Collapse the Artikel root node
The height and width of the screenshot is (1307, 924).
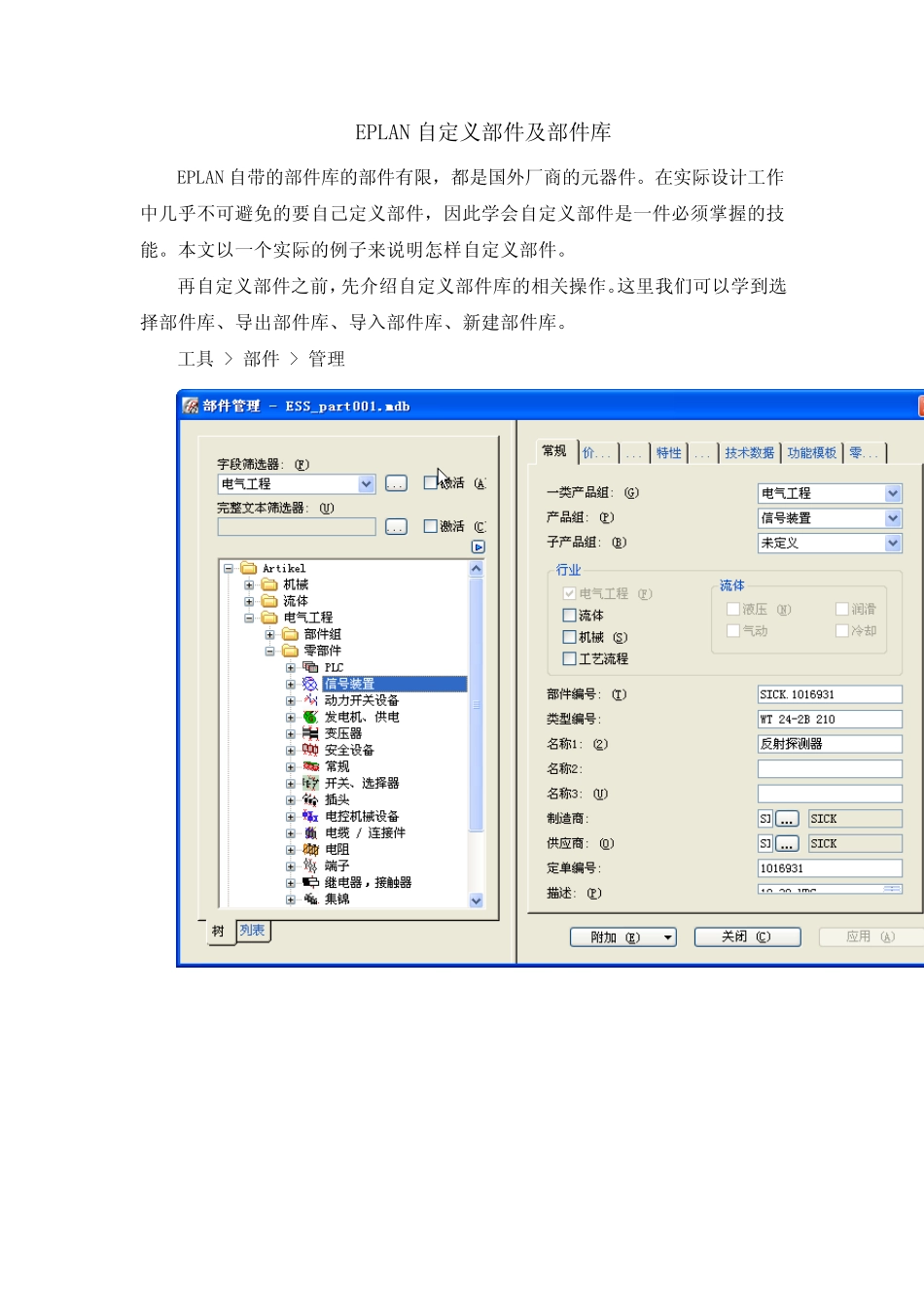click(229, 568)
